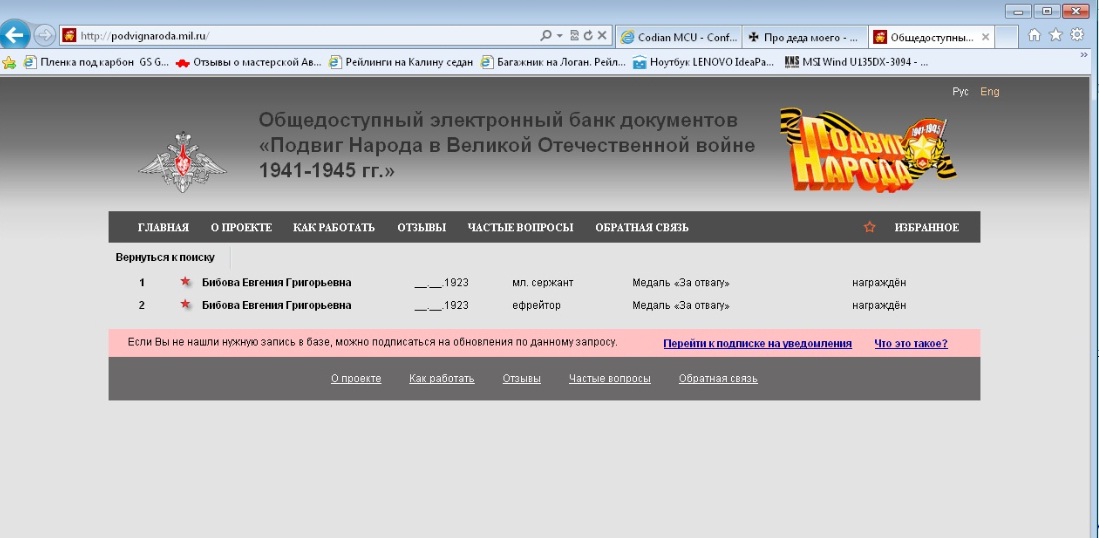The height and width of the screenshot is (538, 1099).
Task: Click the browser back arrow button
Action: coord(14,35)
